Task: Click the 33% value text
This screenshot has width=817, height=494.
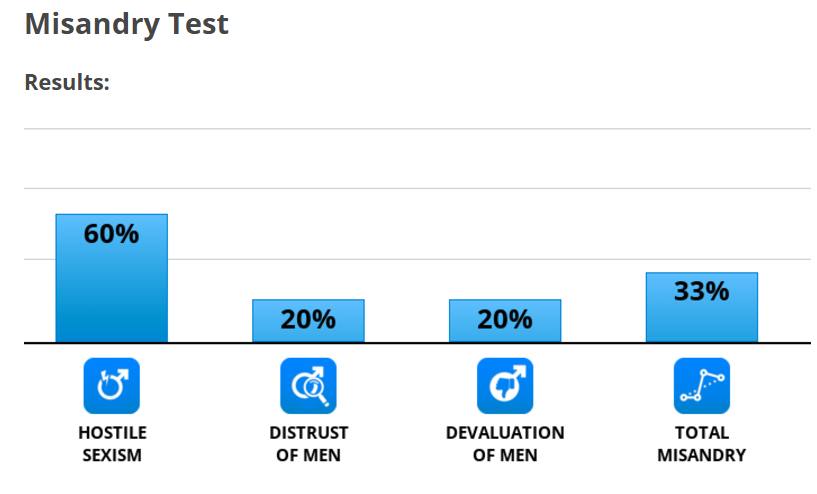Action: click(702, 291)
